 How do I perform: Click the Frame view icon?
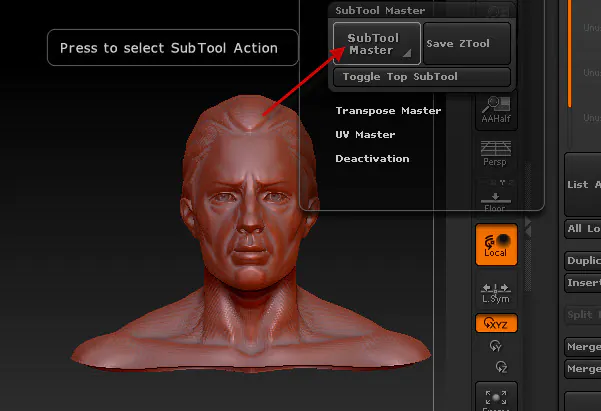(496, 397)
